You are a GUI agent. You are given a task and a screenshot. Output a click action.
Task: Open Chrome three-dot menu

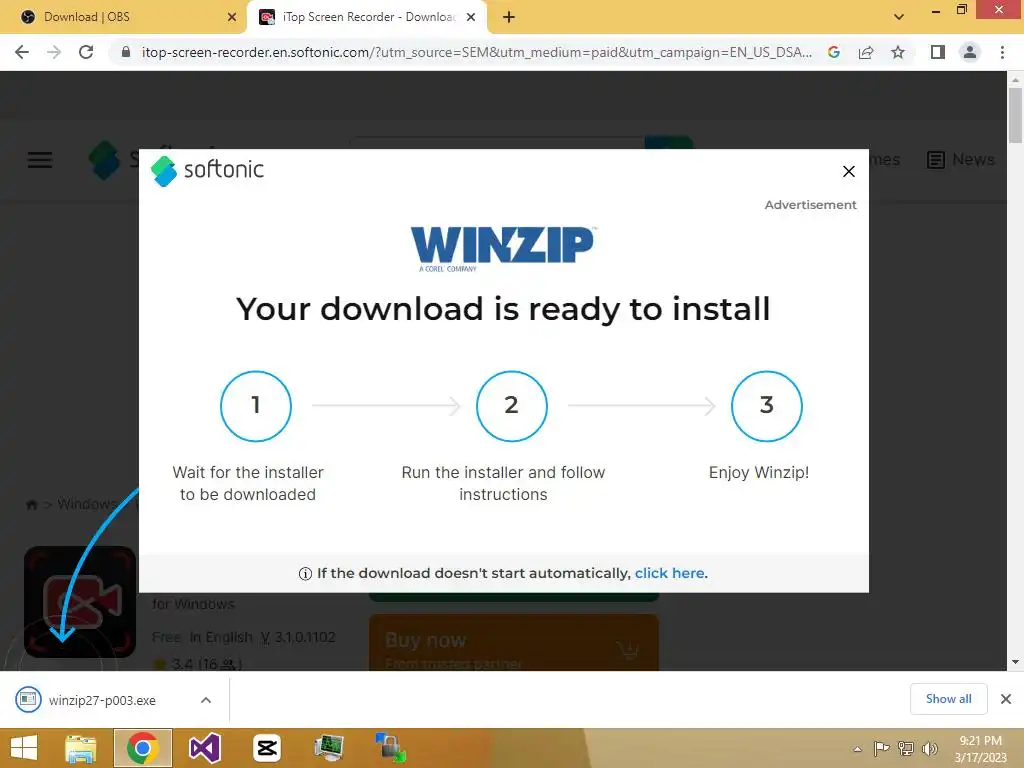(1002, 52)
